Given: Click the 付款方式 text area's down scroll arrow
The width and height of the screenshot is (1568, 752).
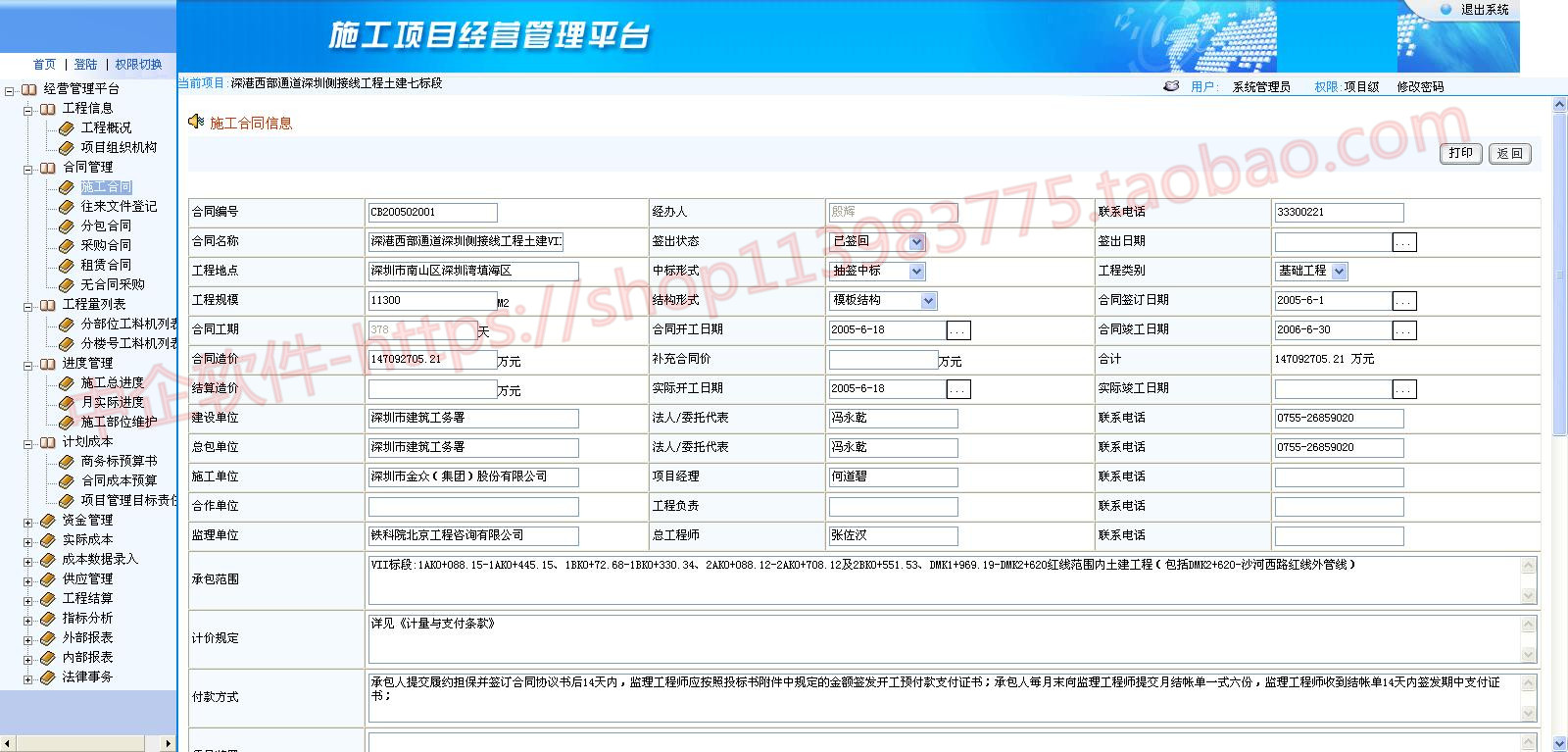Looking at the screenshot, I should tap(1528, 714).
